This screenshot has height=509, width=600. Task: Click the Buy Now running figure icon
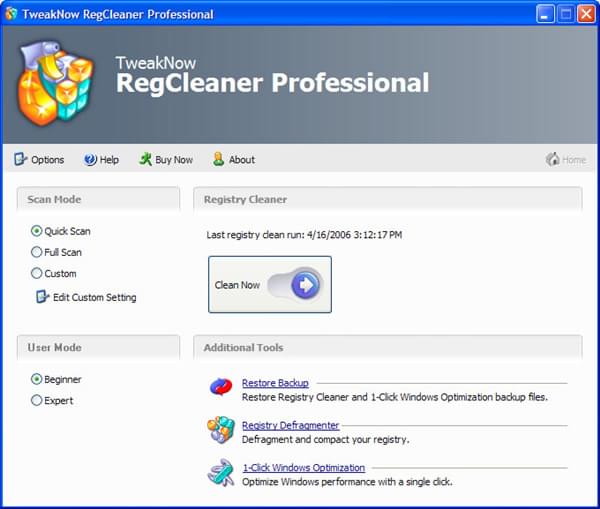click(x=145, y=159)
